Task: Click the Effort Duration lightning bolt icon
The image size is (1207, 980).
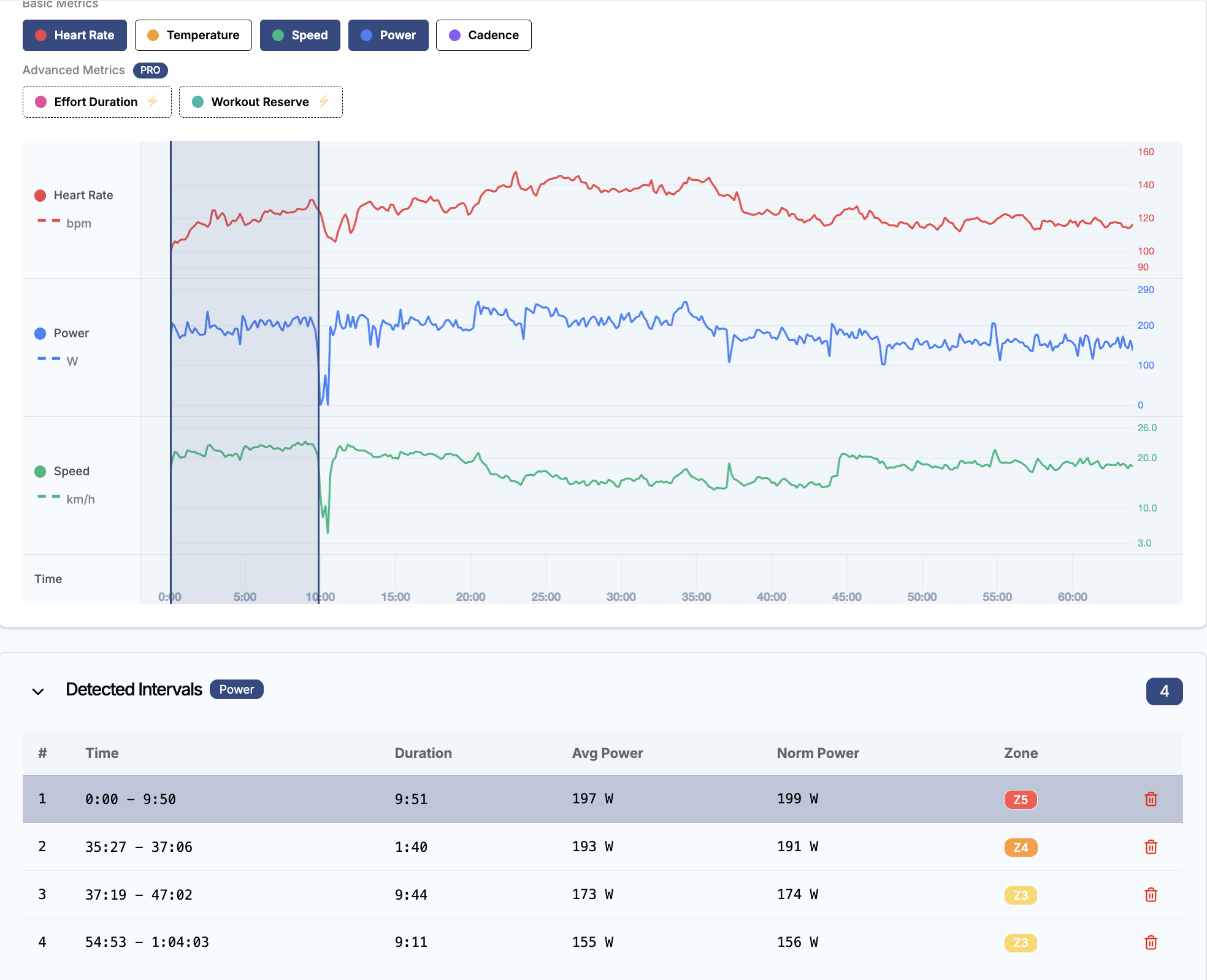Action: point(153,102)
